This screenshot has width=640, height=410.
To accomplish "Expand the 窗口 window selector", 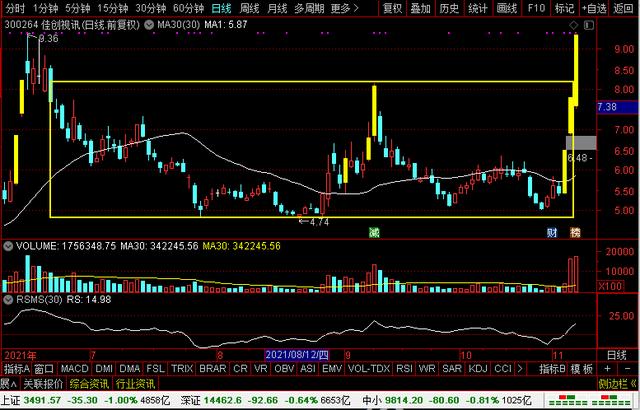I will click(44, 369).
